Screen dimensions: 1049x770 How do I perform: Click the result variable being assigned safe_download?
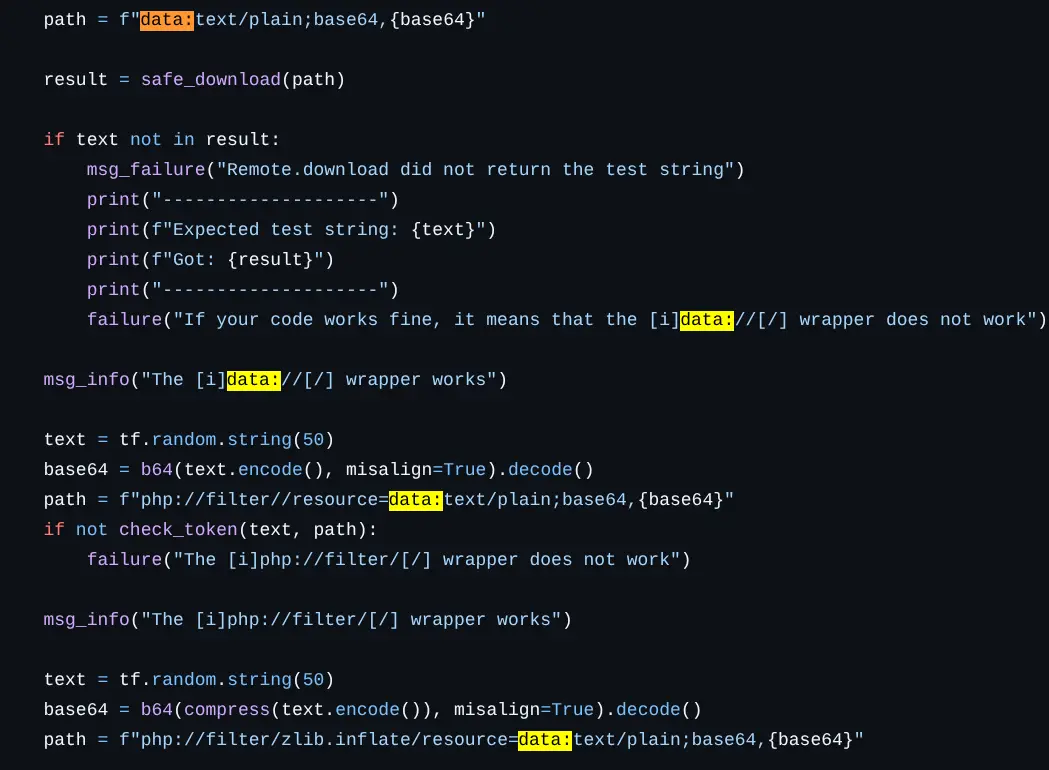(75, 79)
